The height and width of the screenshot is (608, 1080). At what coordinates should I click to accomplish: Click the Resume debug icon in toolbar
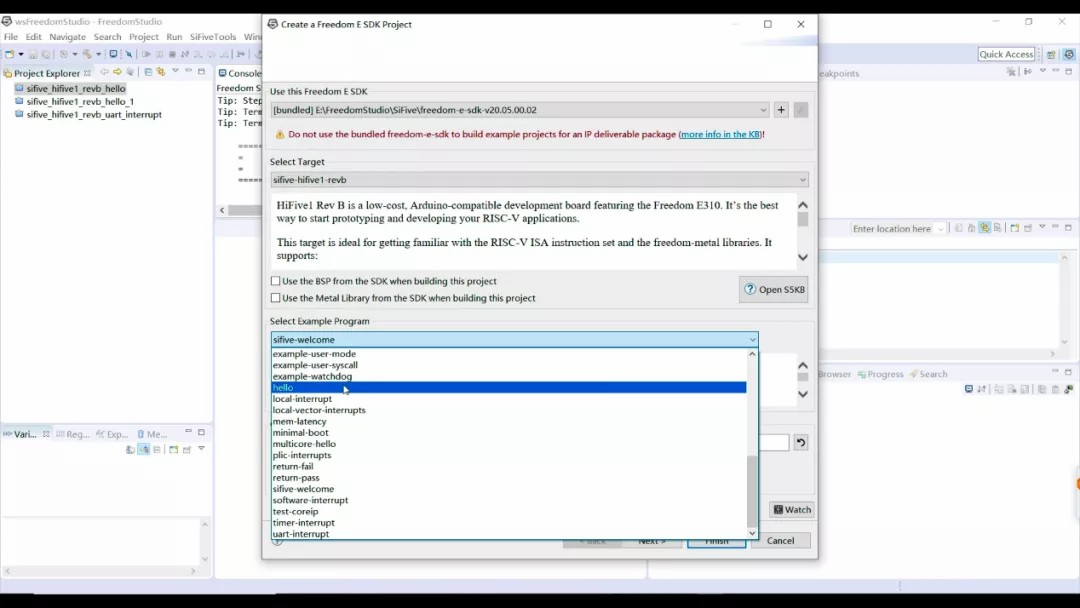pos(146,54)
